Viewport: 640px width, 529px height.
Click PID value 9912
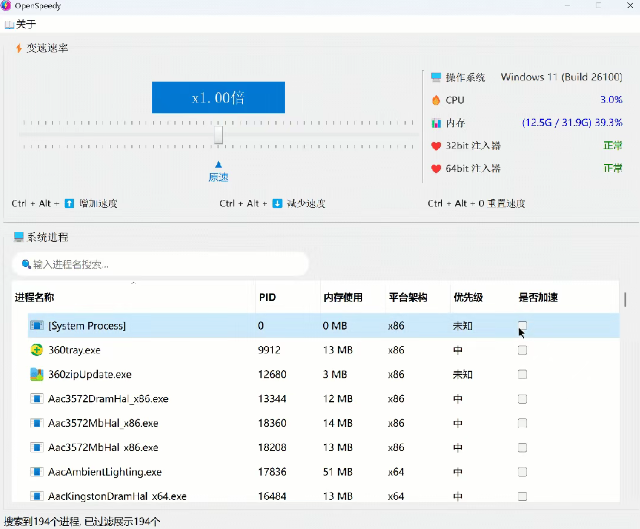point(269,350)
